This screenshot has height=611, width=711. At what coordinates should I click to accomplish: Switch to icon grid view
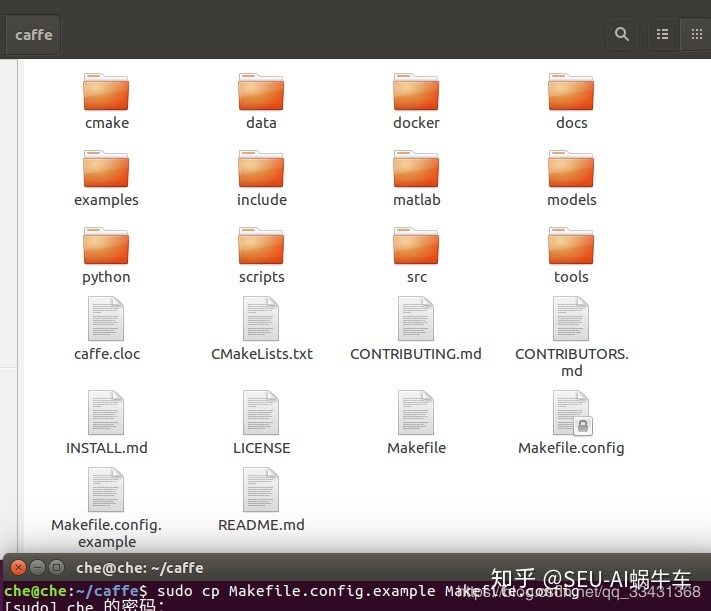coord(696,34)
